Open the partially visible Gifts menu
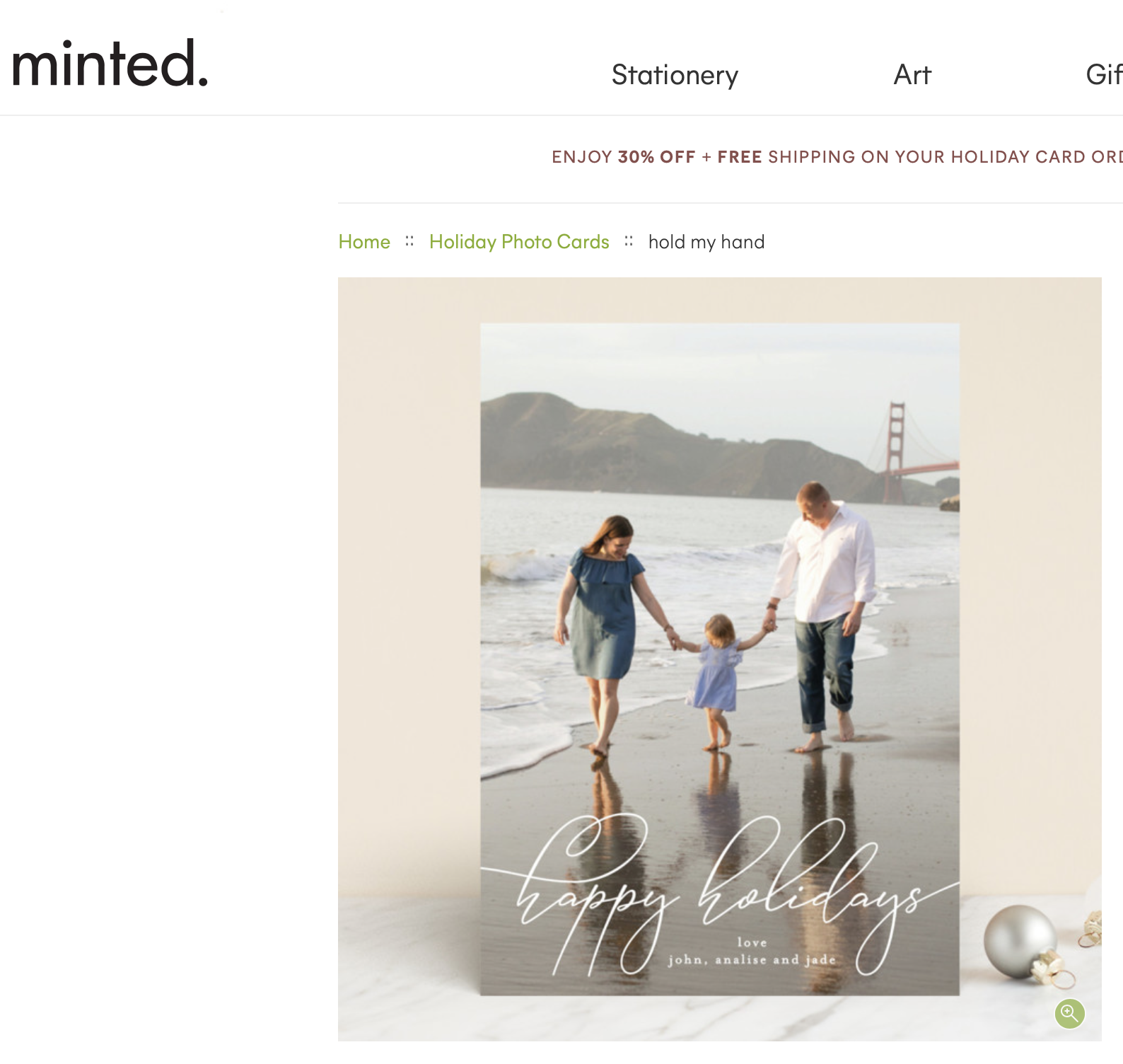 (x=1103, y=75)
